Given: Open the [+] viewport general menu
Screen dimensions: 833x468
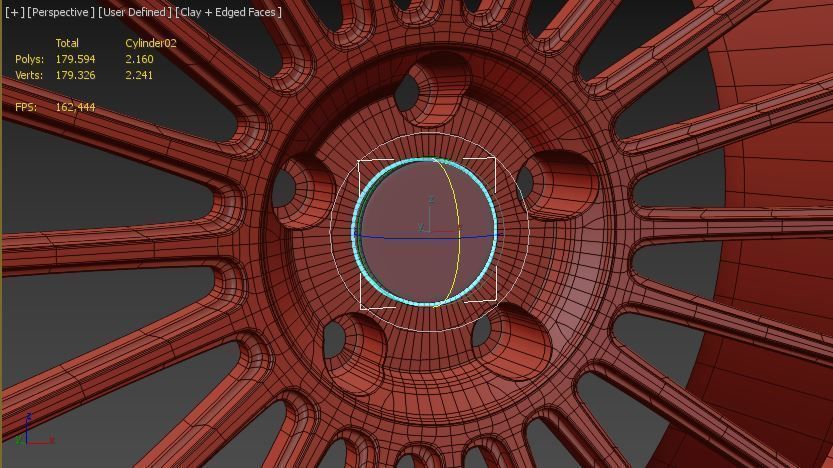Looking at the screenshot, I should 15,12.
